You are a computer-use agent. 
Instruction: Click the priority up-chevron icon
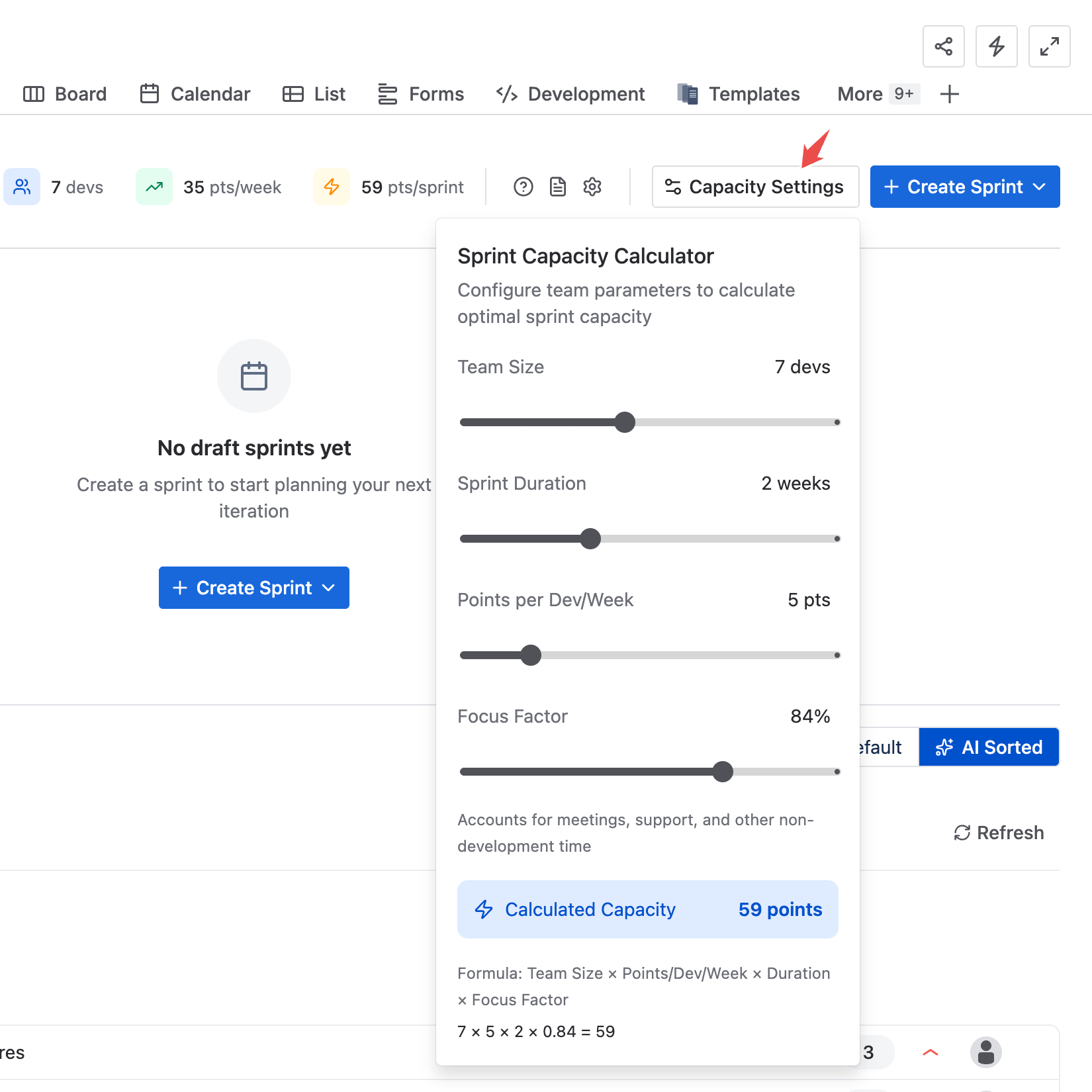(931, 1052)
